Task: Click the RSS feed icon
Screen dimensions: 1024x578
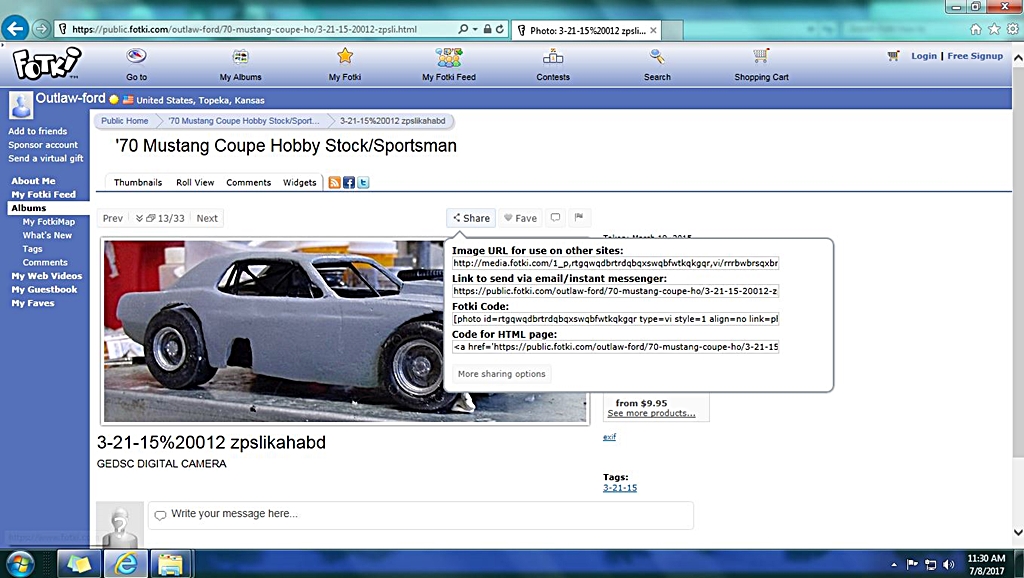Action: [x=335, y=183]
